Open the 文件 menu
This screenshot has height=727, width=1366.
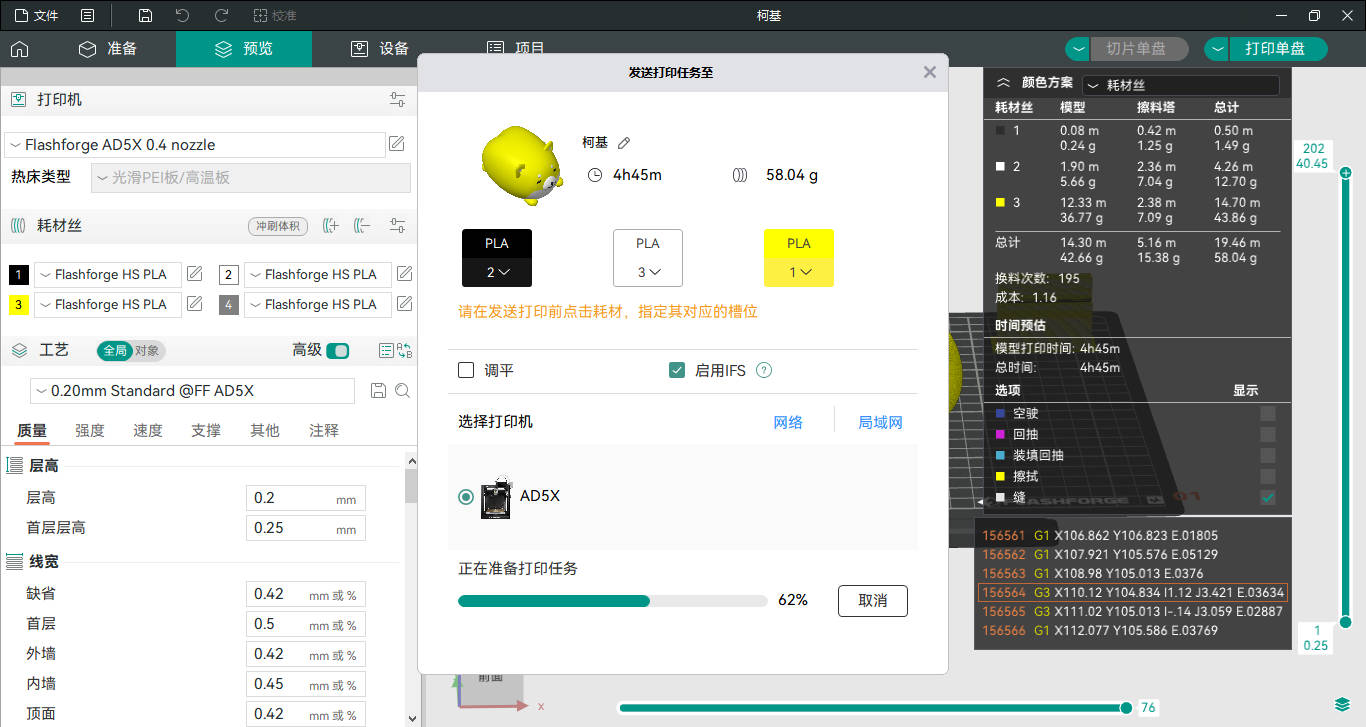[x=36, y=15]
